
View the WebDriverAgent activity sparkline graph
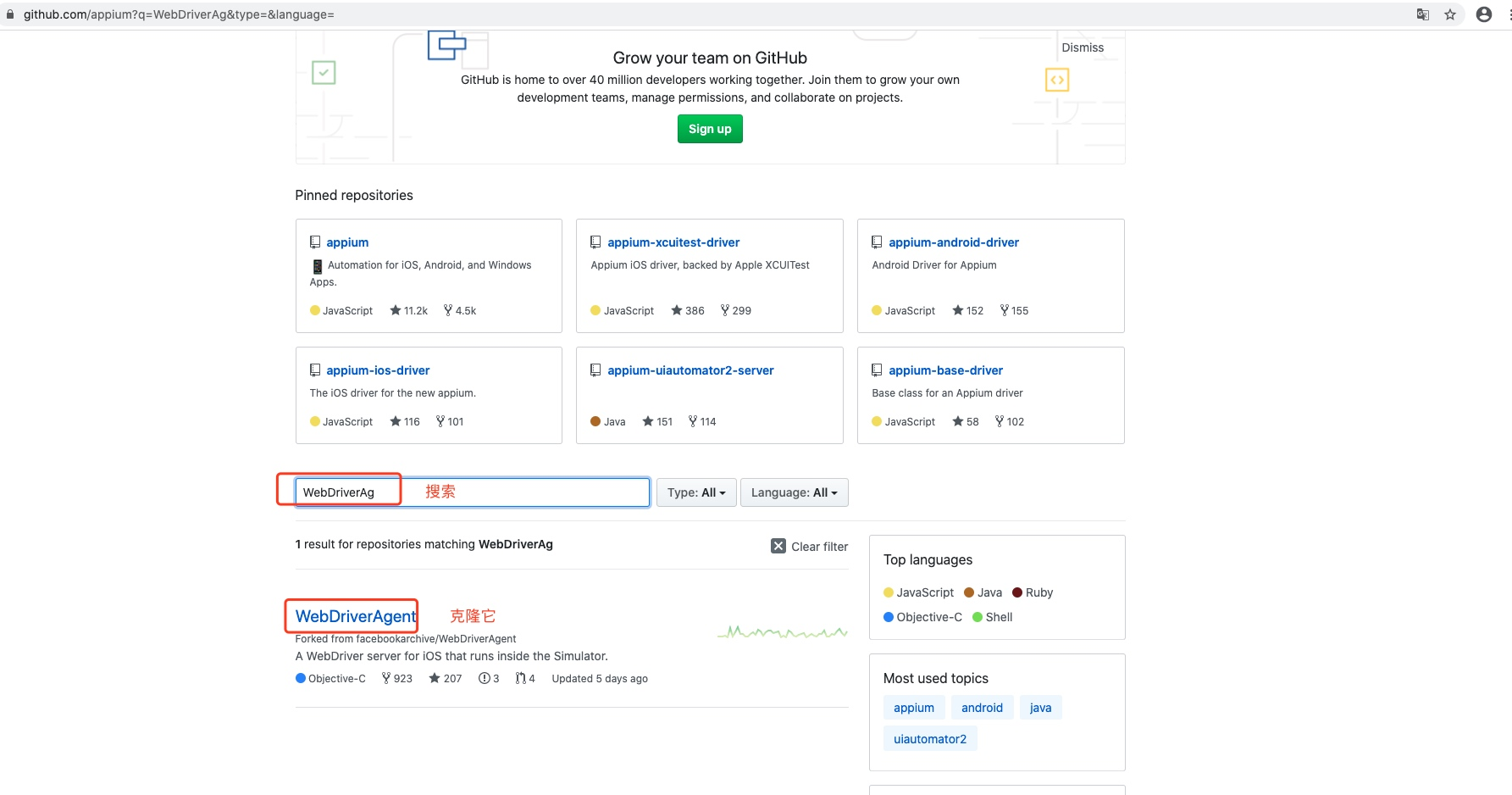tap(782, 631)
